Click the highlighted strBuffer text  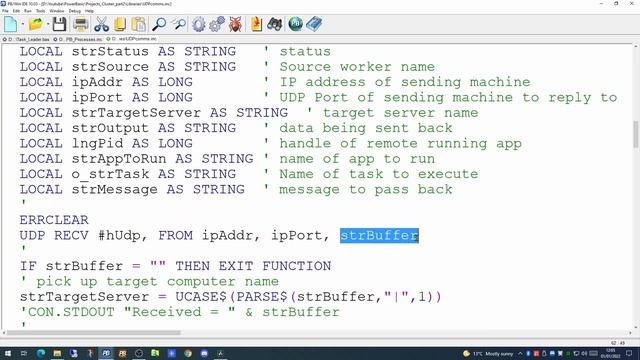click(x=379, y=236)
